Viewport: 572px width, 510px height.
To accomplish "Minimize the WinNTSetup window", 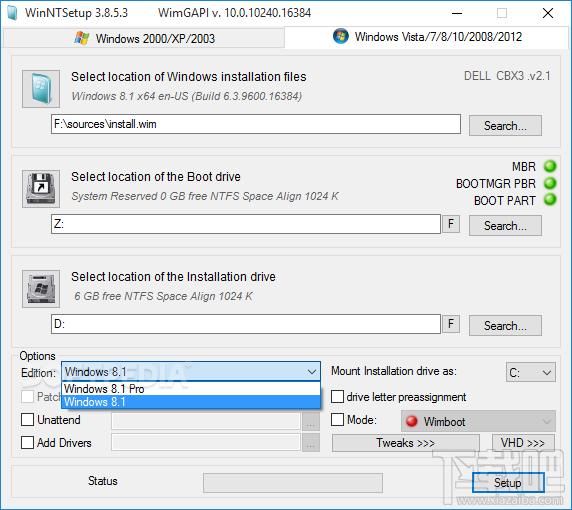I will (457, 13).
